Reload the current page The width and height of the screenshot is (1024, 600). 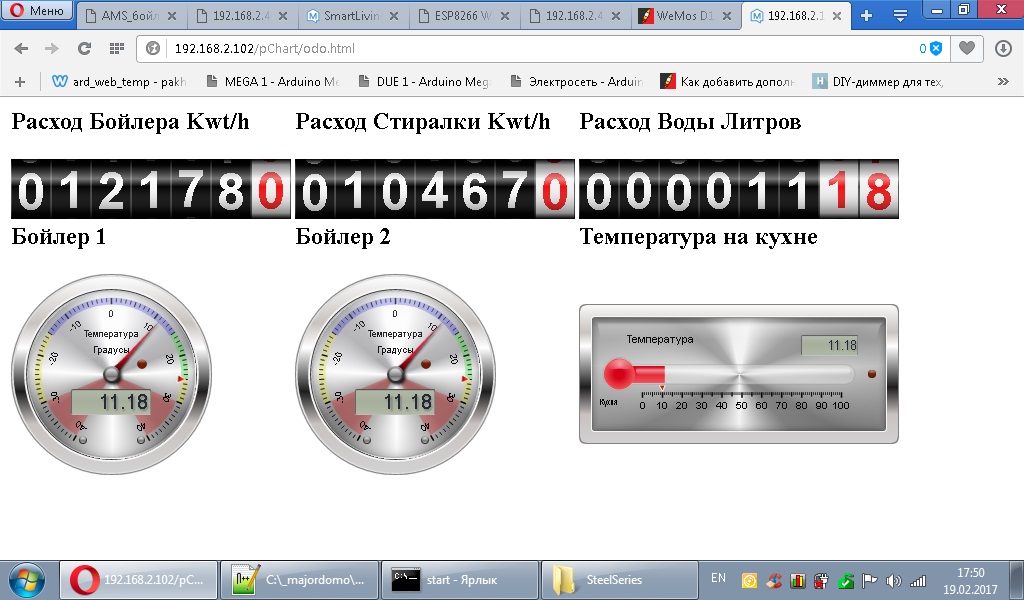click(84, 47)
